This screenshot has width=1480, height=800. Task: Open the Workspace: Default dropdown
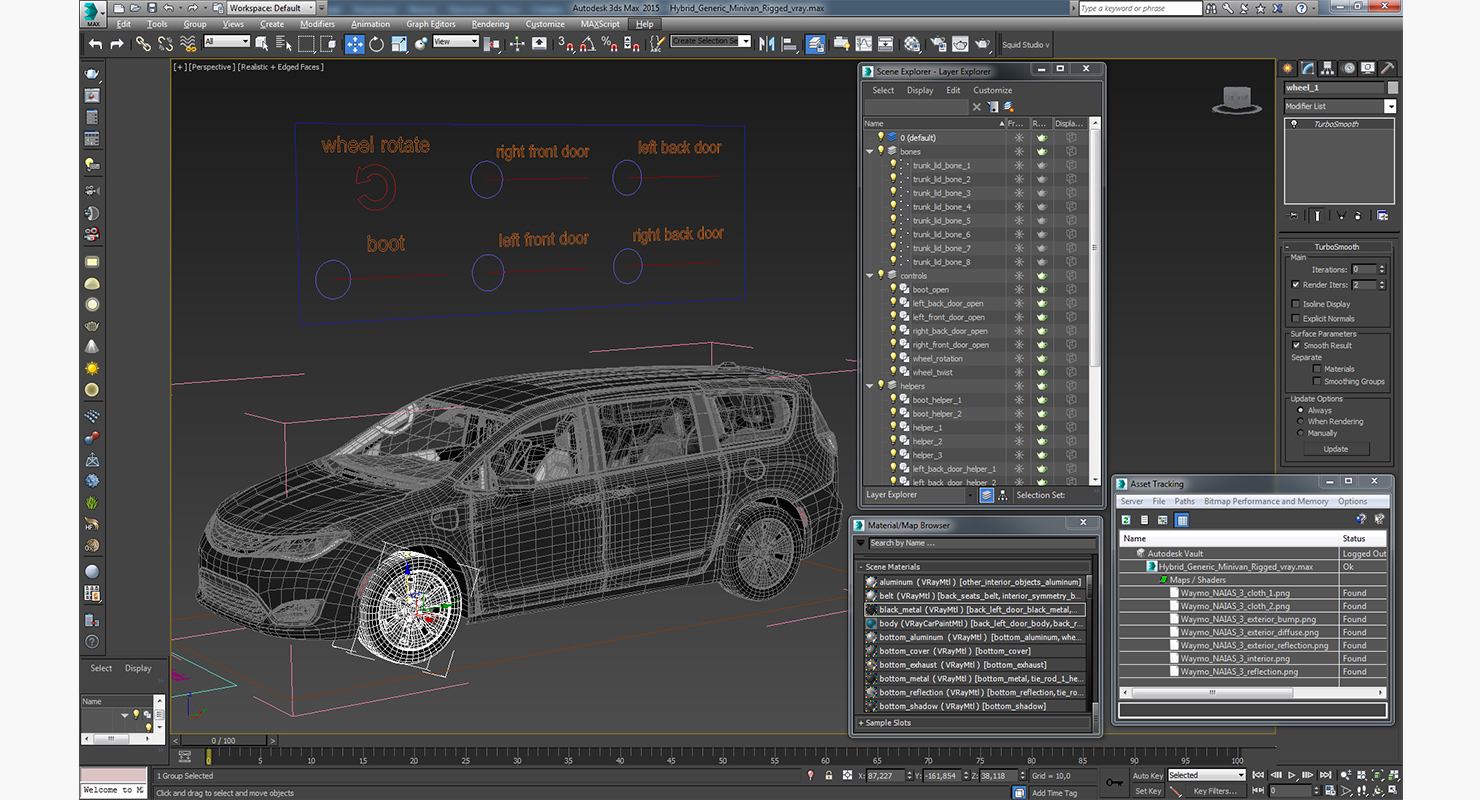272,8
